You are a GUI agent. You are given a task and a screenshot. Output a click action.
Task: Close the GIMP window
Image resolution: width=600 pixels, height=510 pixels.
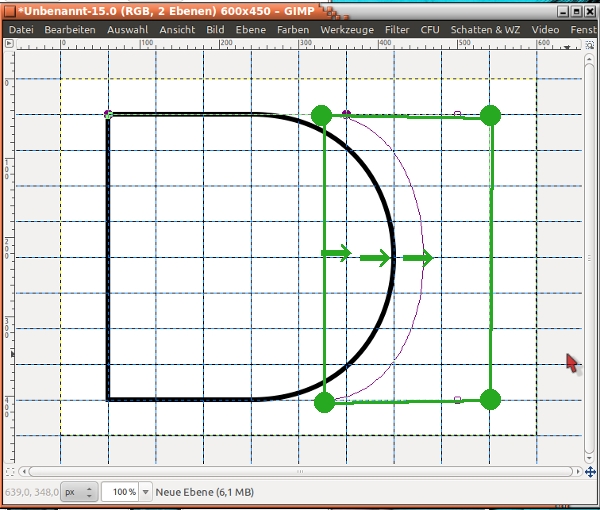[590, 11]
